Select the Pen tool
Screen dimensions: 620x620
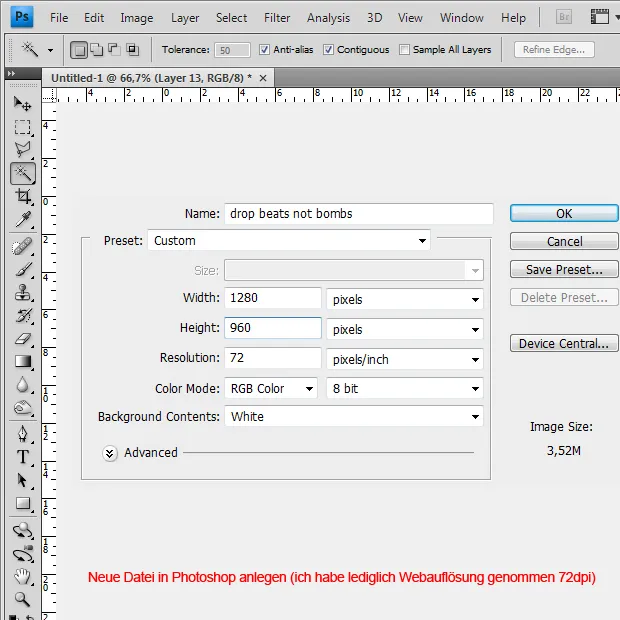tap(22, 433)
